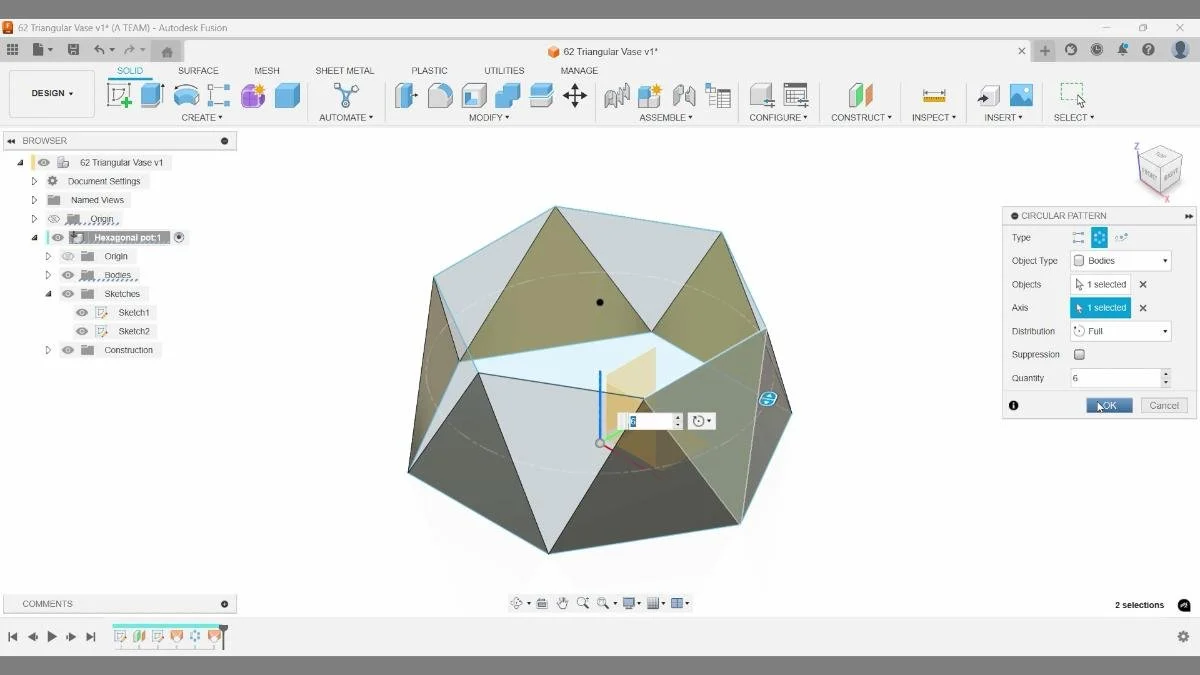Click the Quantity input field
Viewport: 1200px width, 675px height.
point(1115,378)
